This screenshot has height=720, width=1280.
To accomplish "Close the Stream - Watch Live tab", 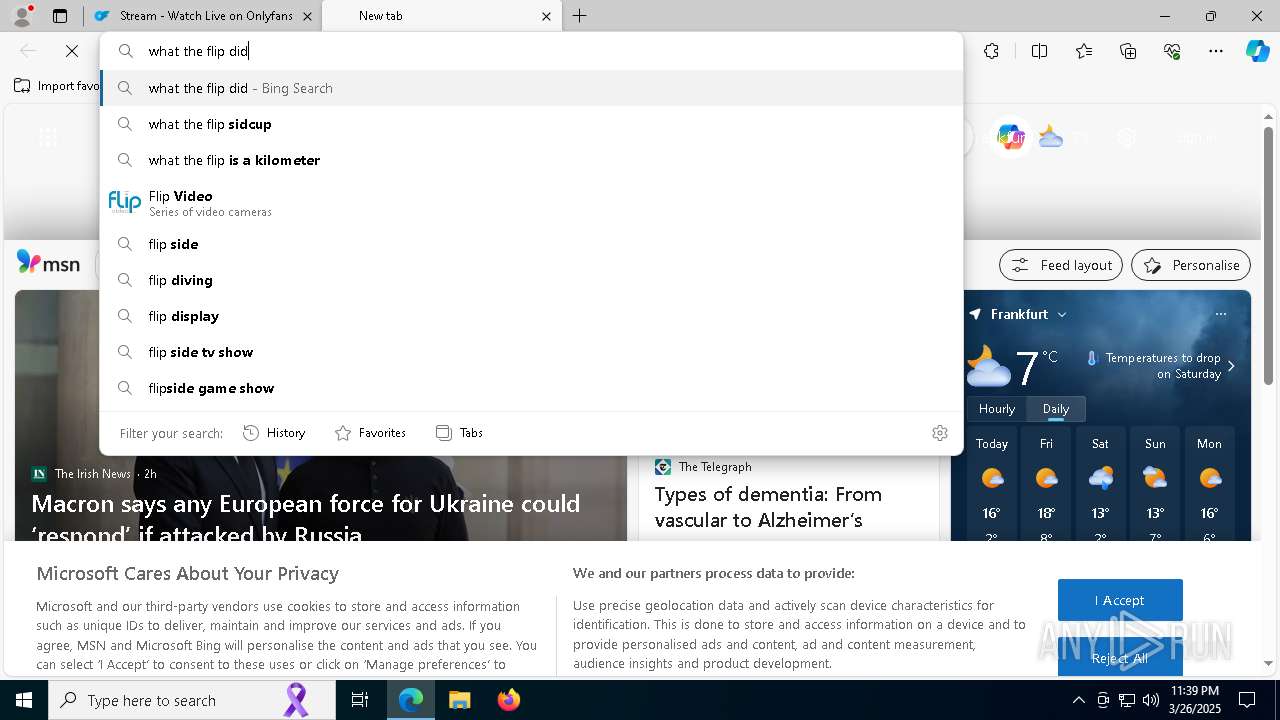I will [307, 16].
